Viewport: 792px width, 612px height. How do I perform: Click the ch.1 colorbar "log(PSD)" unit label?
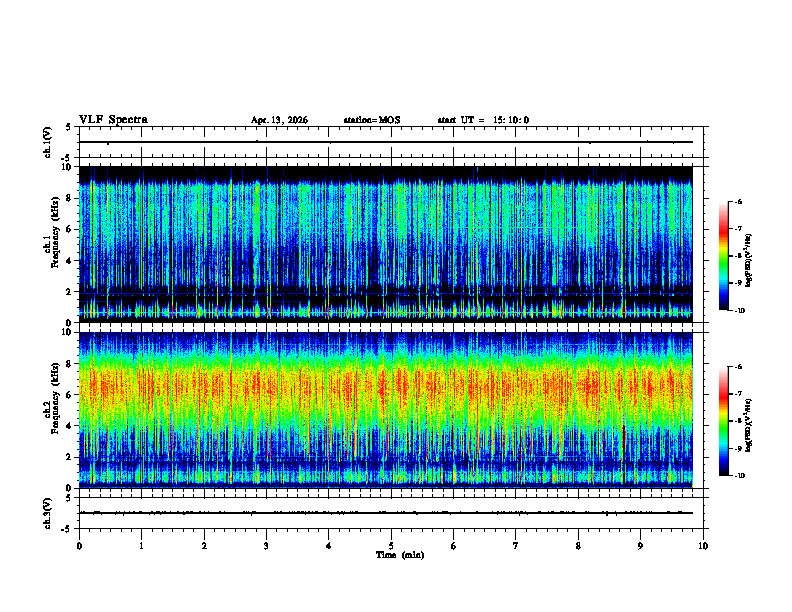click(x=749, y=261)
